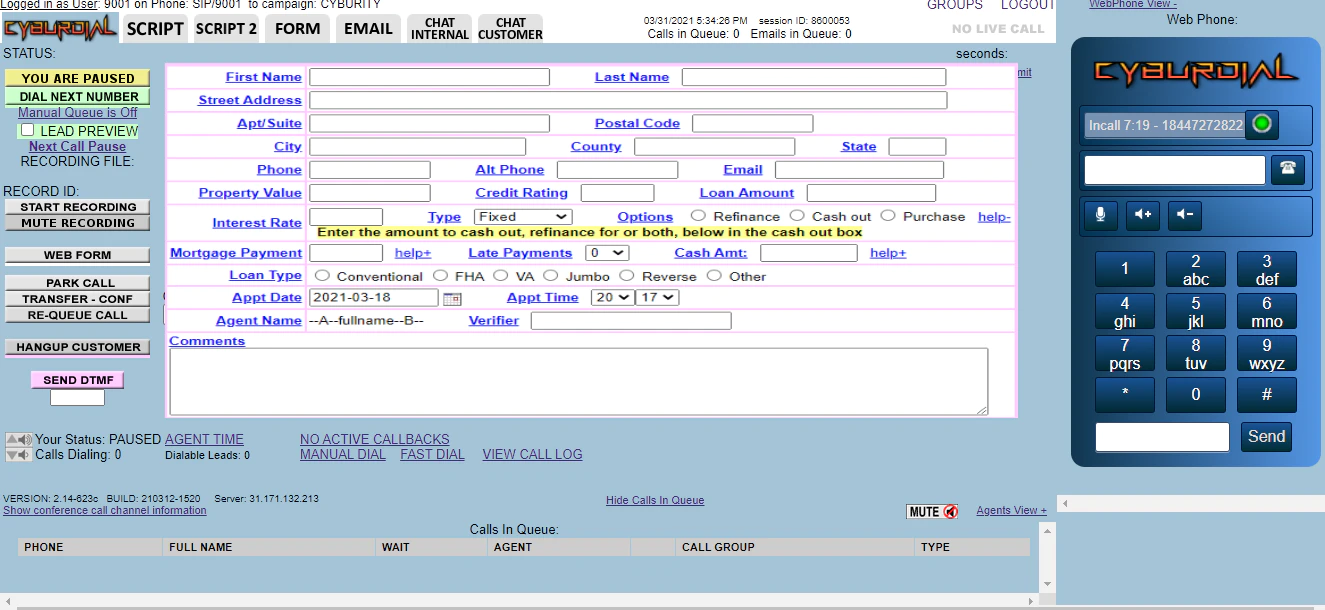1325x610 pixels.
Task: Open the EMAIL tab
Action: click(x=368, y=28)
